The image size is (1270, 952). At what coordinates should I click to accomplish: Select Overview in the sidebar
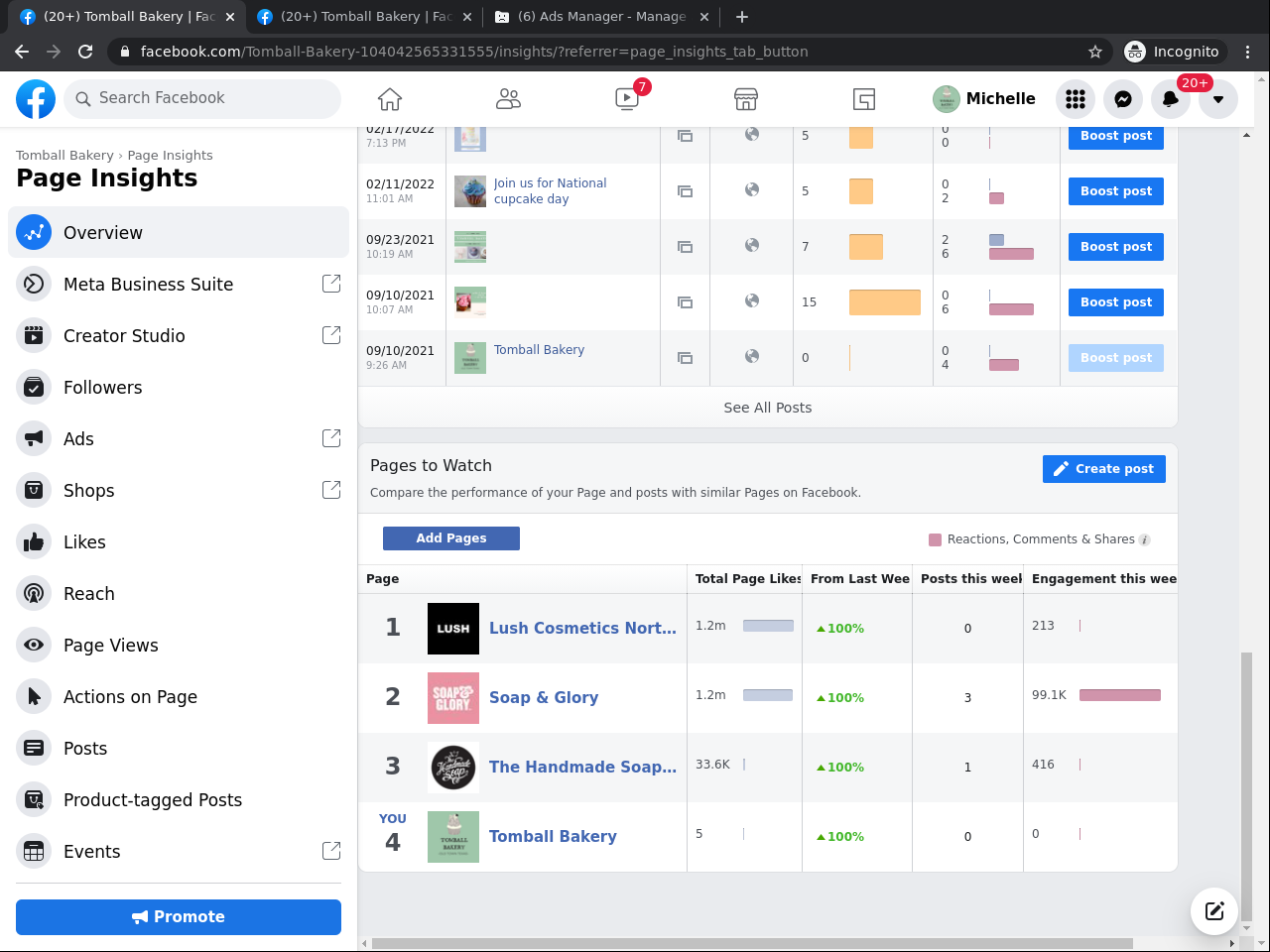point(179,232)
